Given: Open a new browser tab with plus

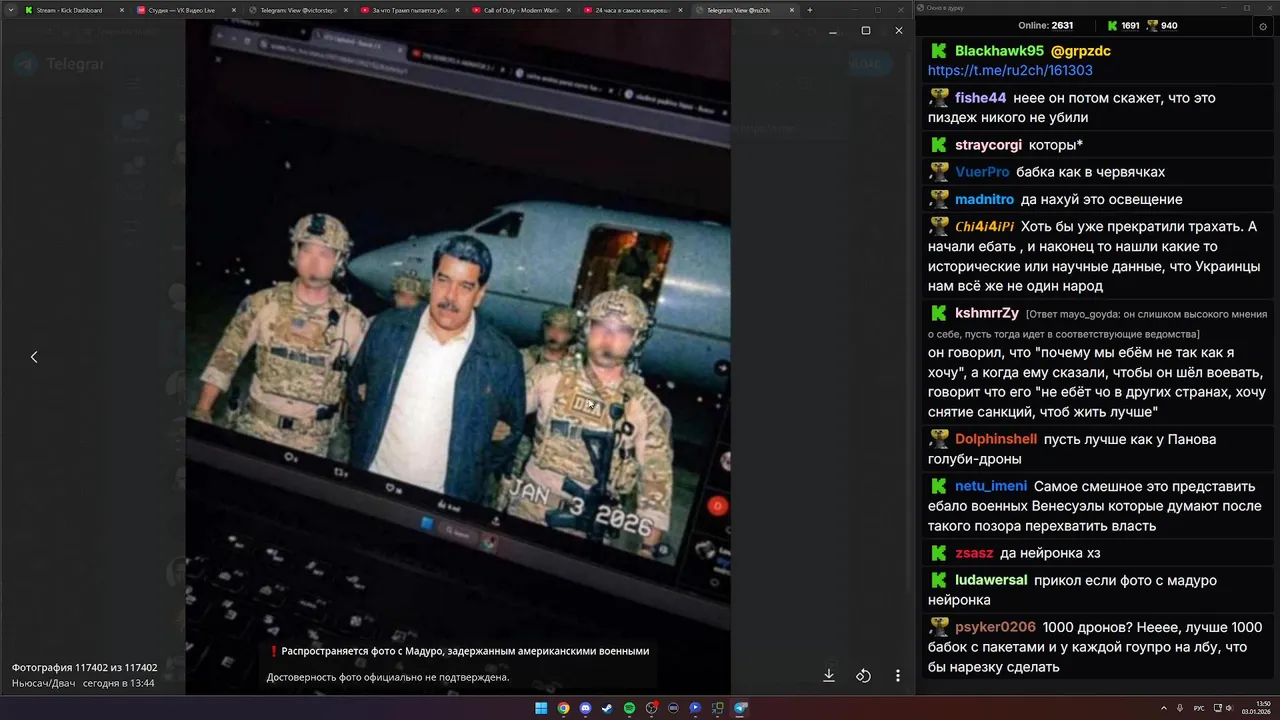Looking at the screenshot, I should coord(809,10).
